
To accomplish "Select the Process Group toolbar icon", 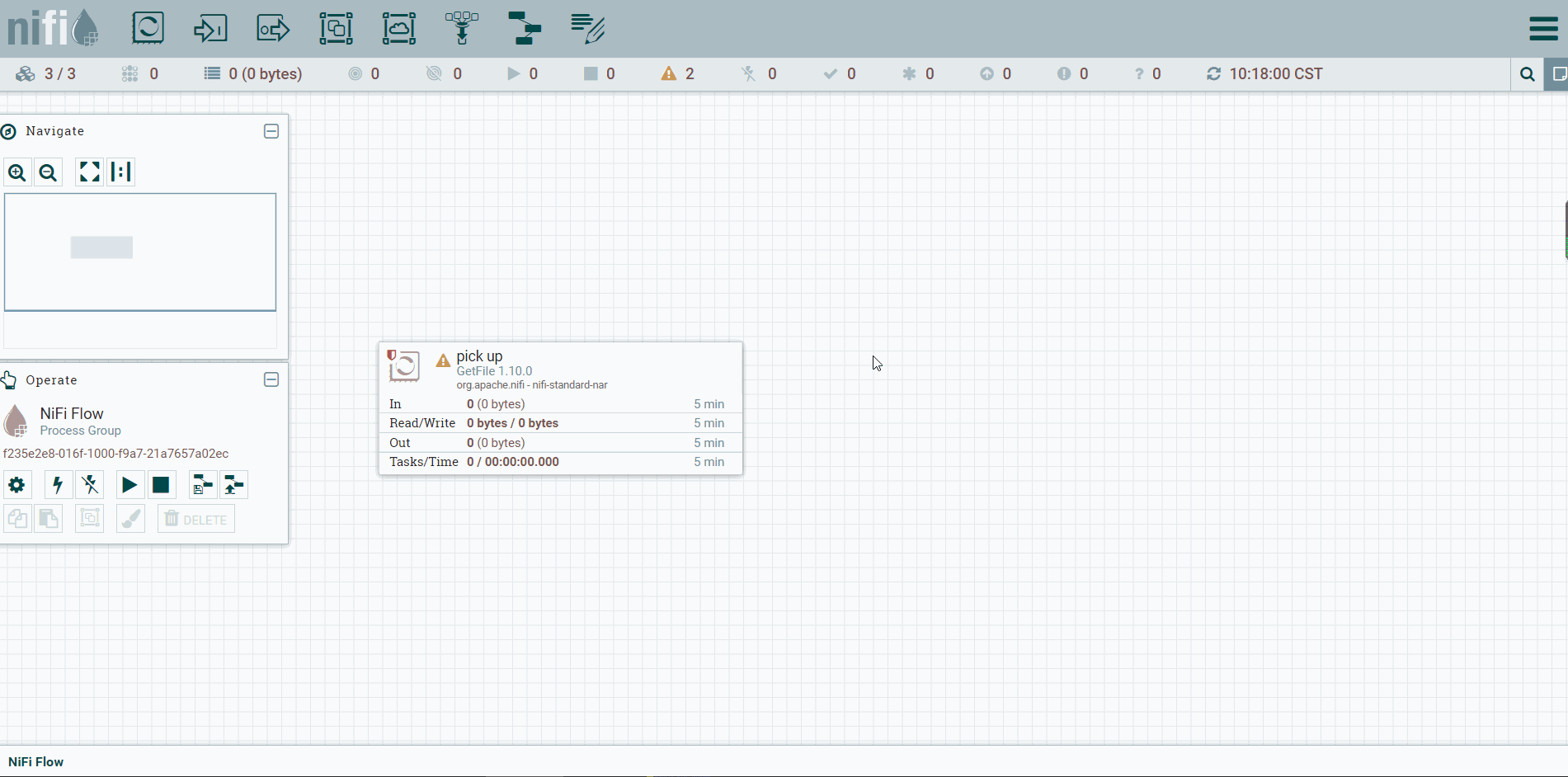I will coord(336,28).
